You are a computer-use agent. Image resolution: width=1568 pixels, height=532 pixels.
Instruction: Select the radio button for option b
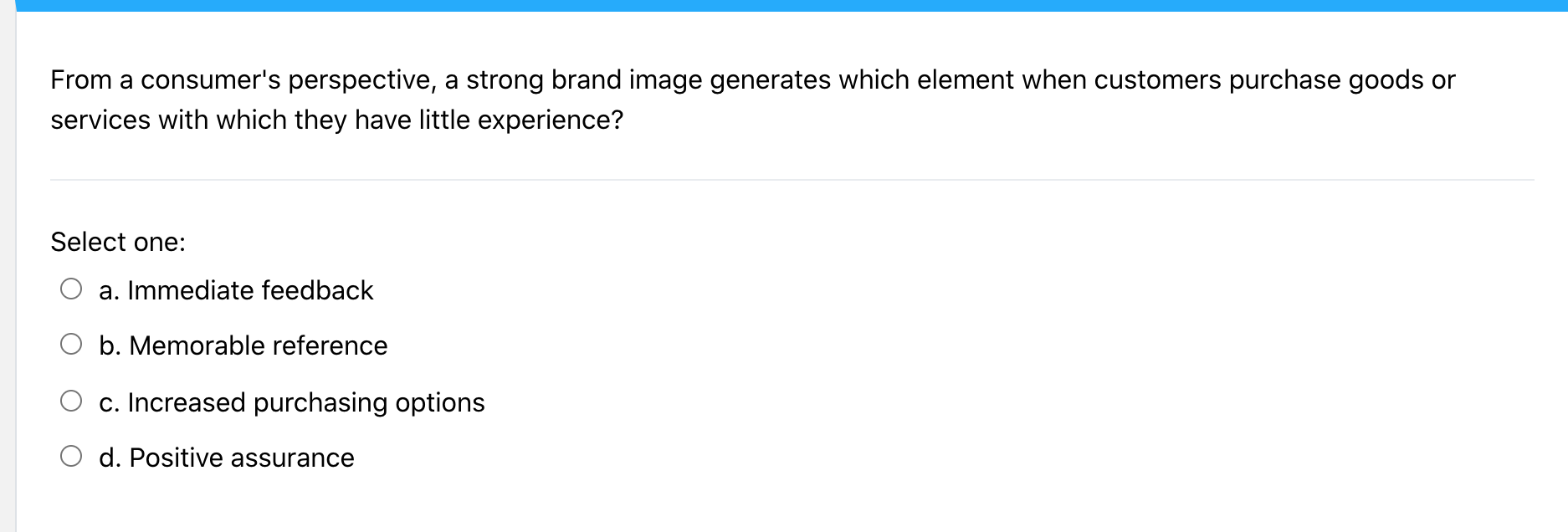pos(72,345)
